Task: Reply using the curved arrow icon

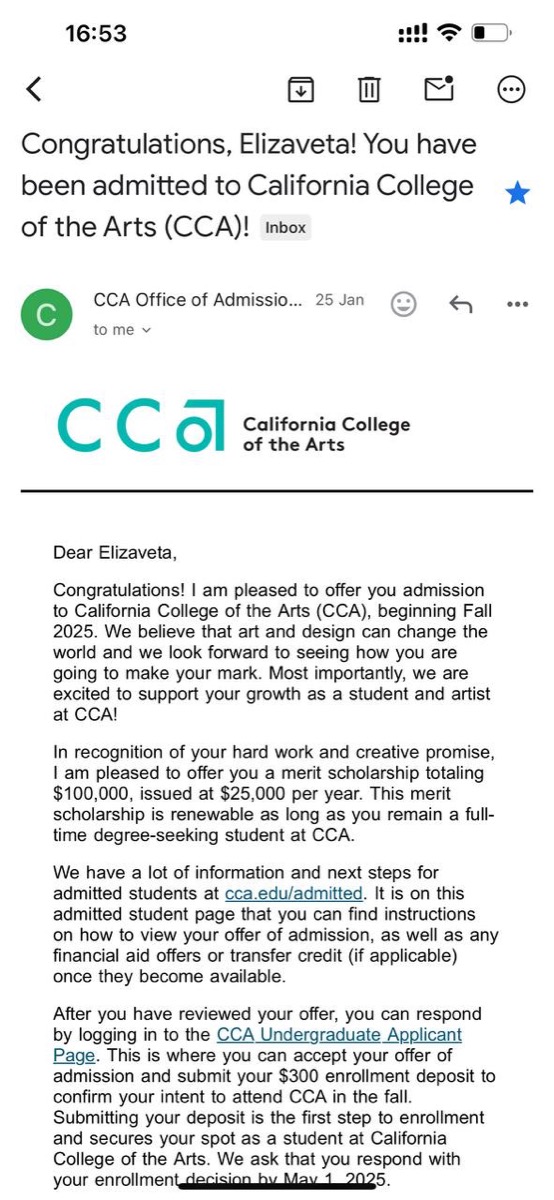Action: point(460,304)
